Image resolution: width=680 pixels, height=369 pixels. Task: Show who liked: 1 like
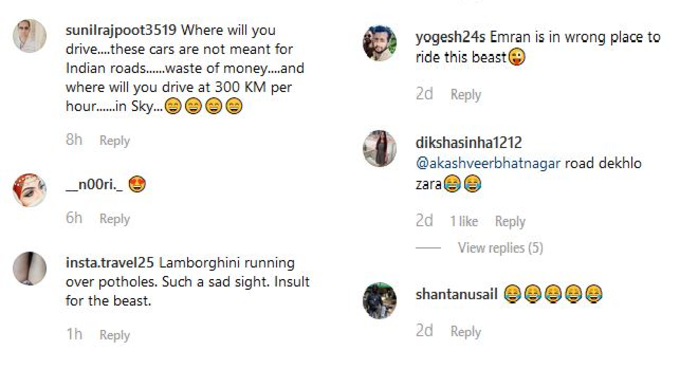464,222
